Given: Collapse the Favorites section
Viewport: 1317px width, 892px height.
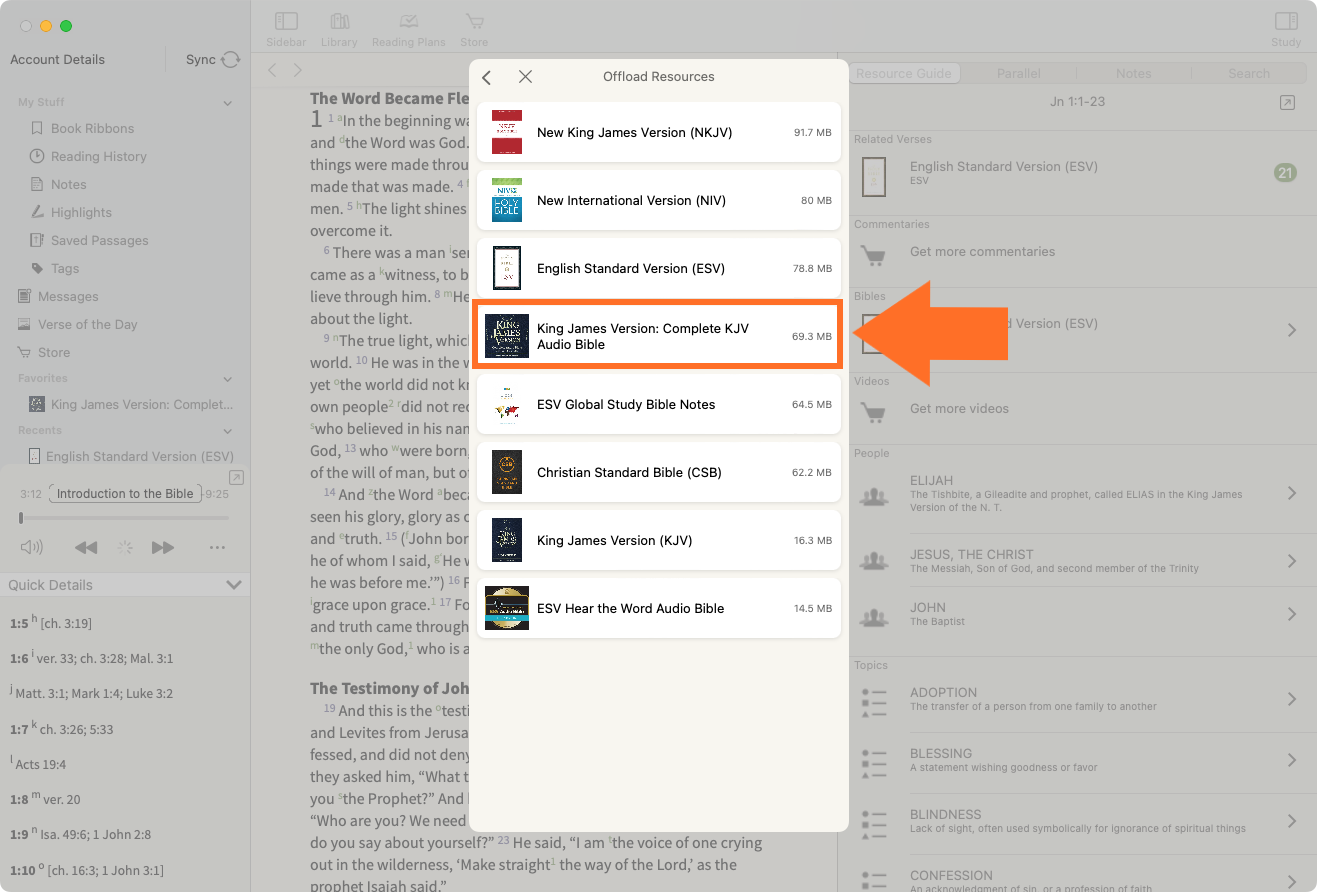Looking at the screenshot, I should coord(228,379).
